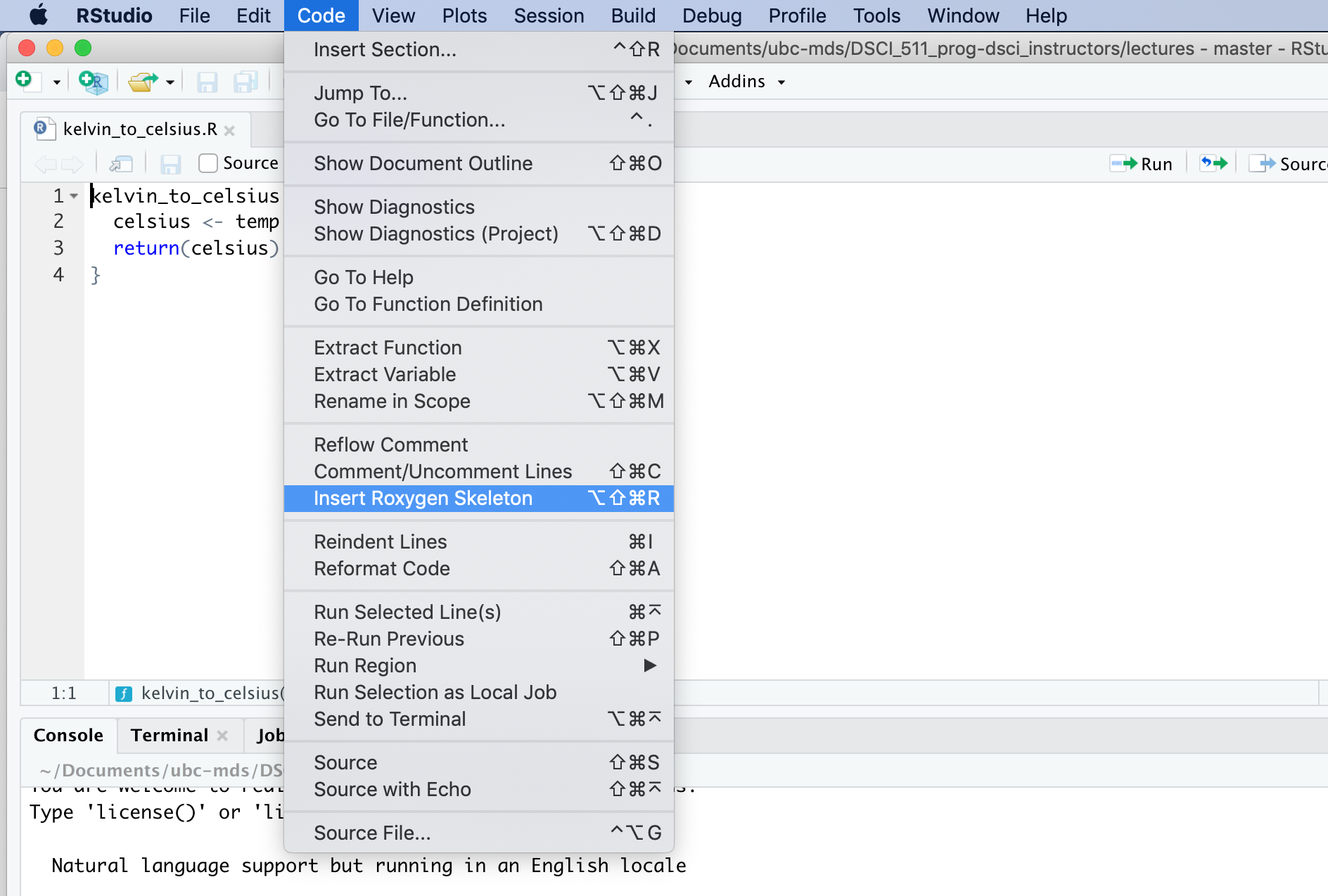Click the editor back navigation arrow
Screen dimensions: 1328x896
click(x=46, y=165)
